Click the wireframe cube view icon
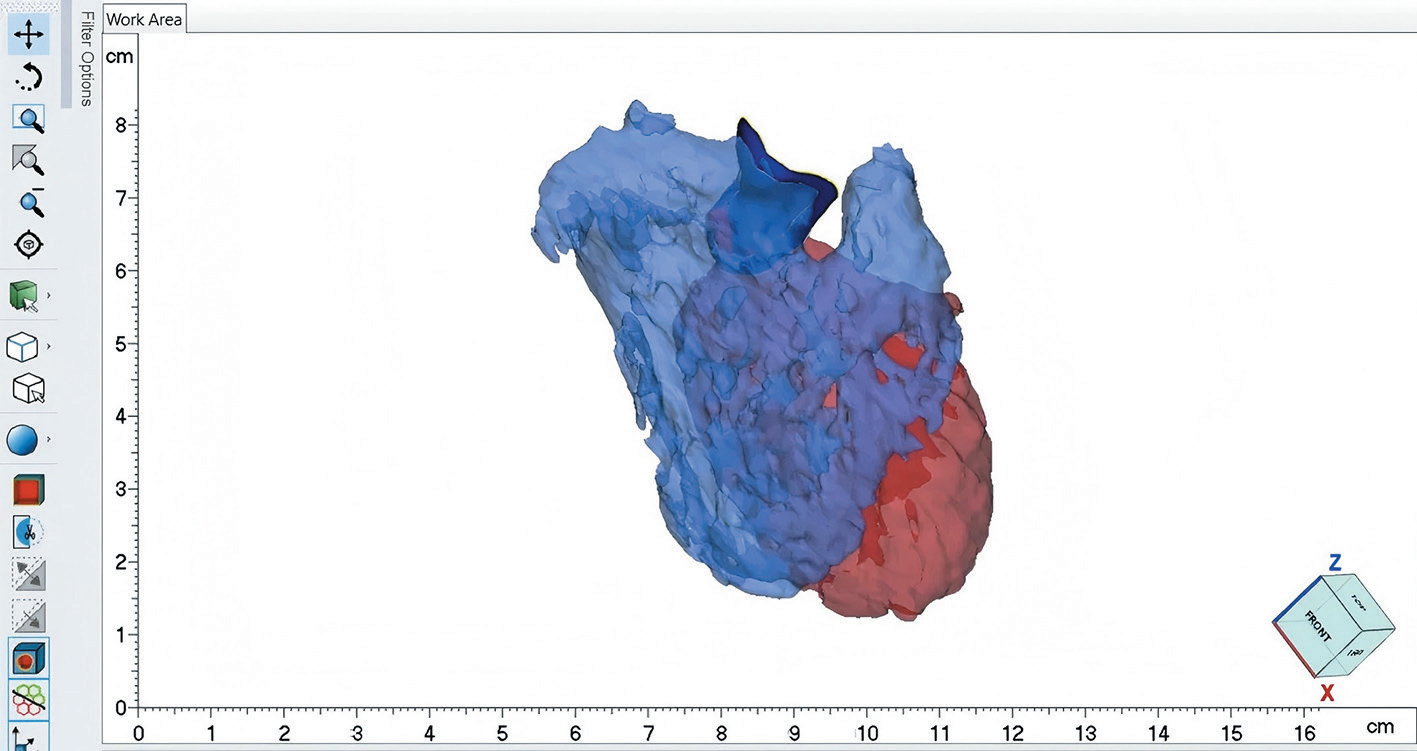This screenshot has width=1417, height=751. tap(23, 347)
